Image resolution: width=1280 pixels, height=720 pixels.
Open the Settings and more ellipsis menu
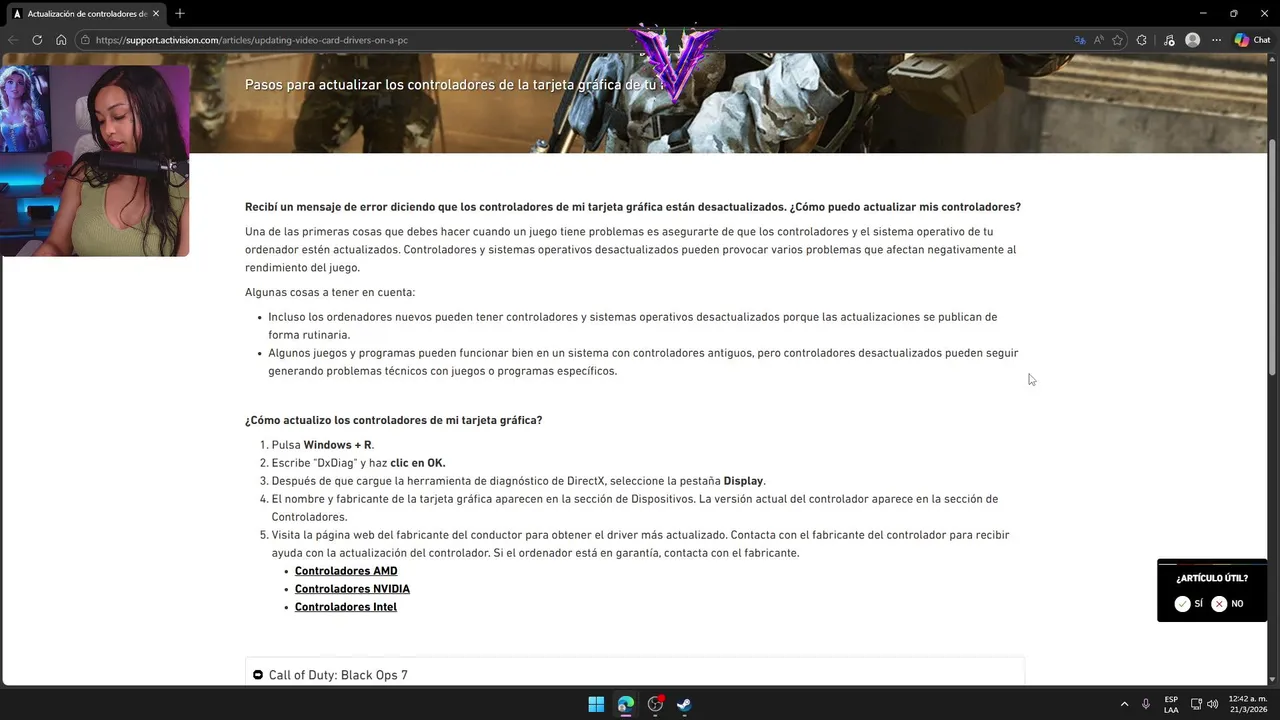pyautogui.click(x=1216, y=40)
